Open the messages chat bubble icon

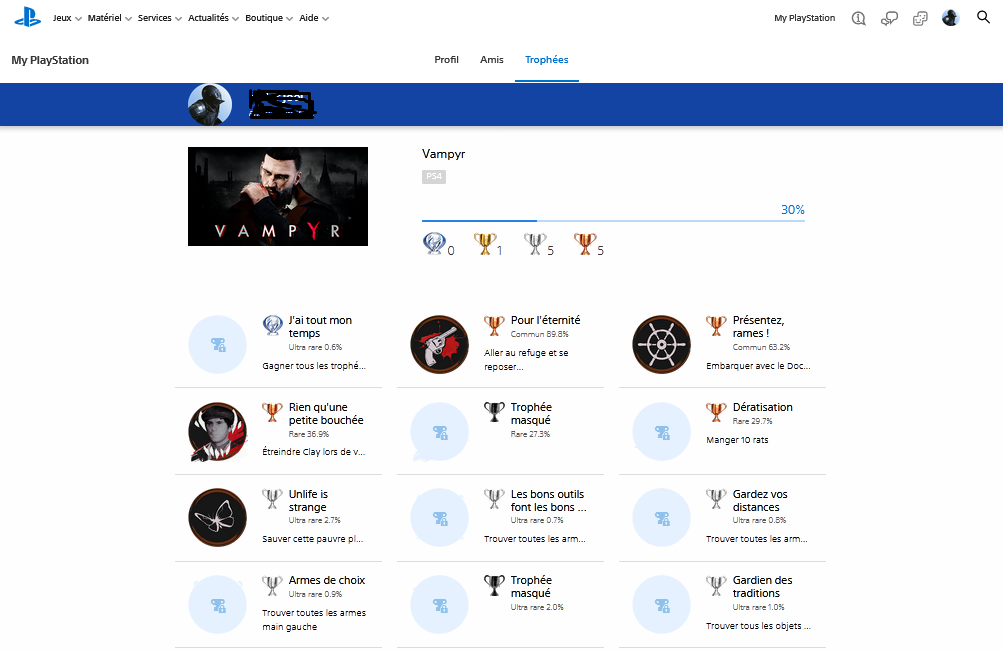click(889, 19)
